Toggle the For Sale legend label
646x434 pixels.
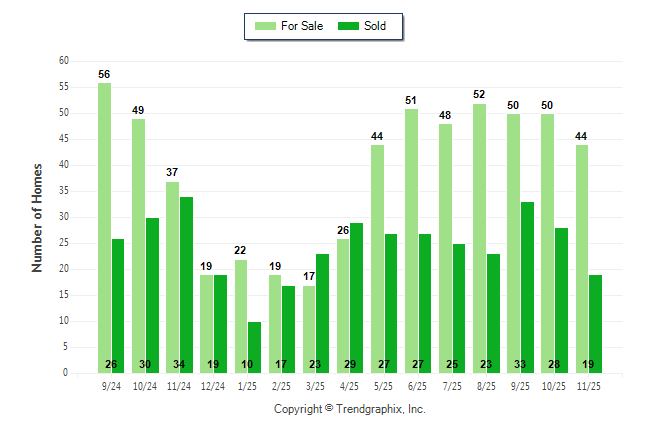[x=302, y=26]
